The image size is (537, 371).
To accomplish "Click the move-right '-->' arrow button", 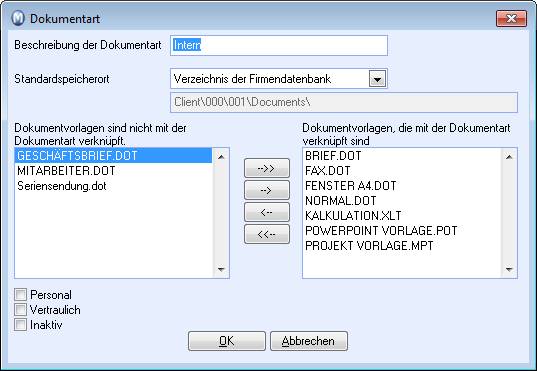I will coord(267,190).
